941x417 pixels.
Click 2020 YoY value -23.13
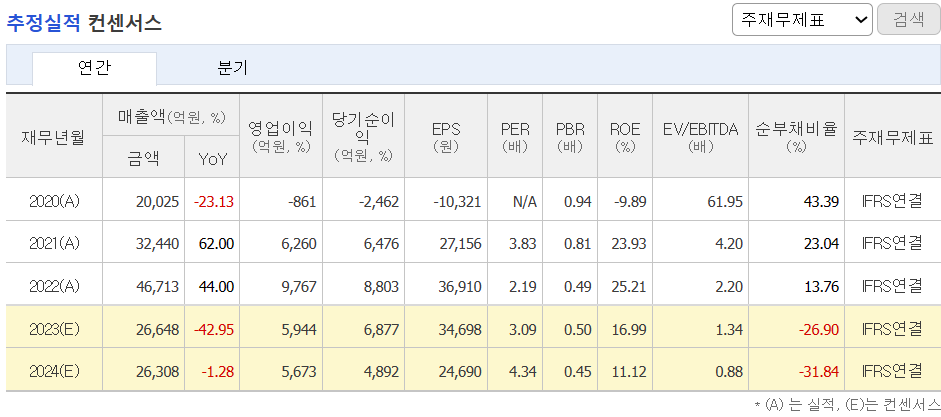click(214, 202)
